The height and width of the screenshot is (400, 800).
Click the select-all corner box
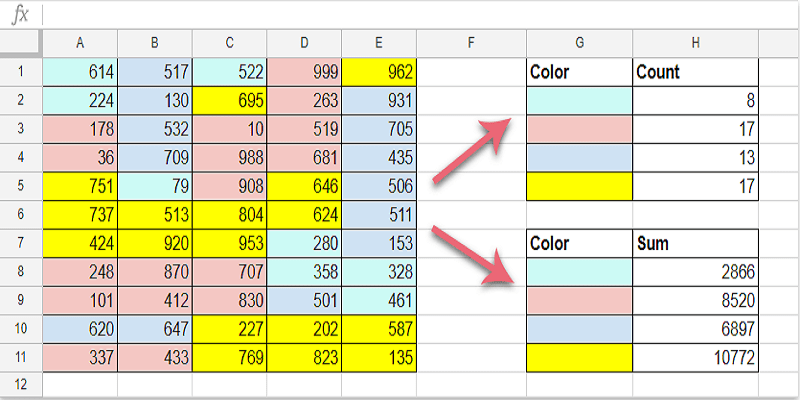tap(20, 43)
